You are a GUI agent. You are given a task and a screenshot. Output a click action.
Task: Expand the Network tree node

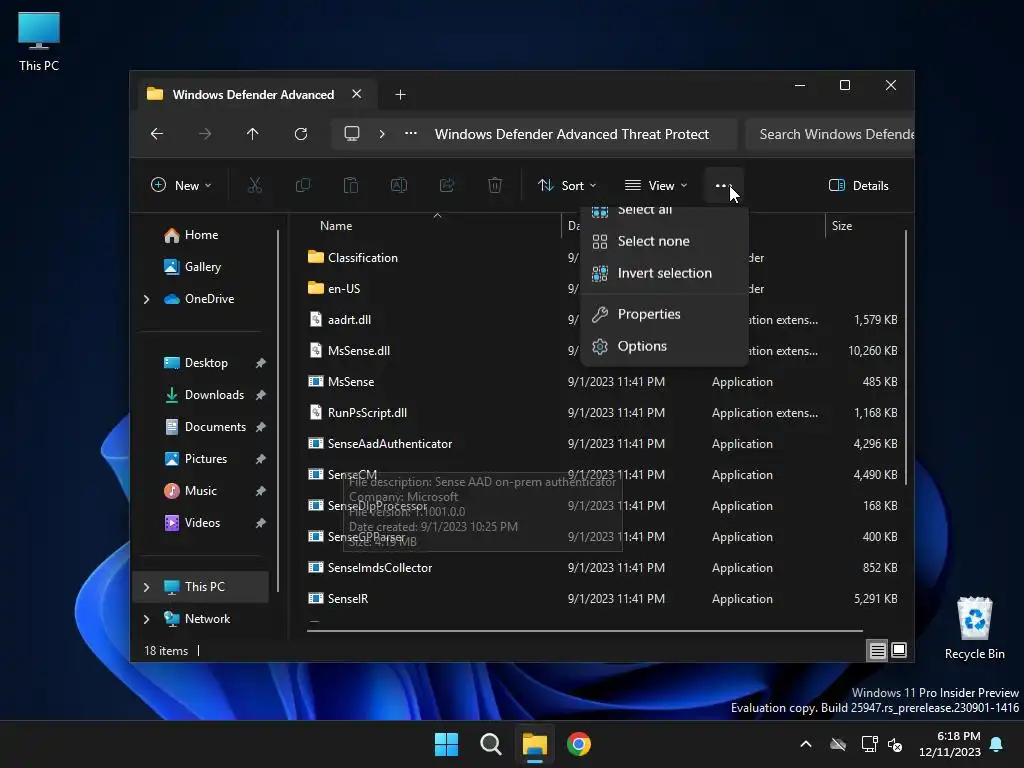(x=147, y=619)
